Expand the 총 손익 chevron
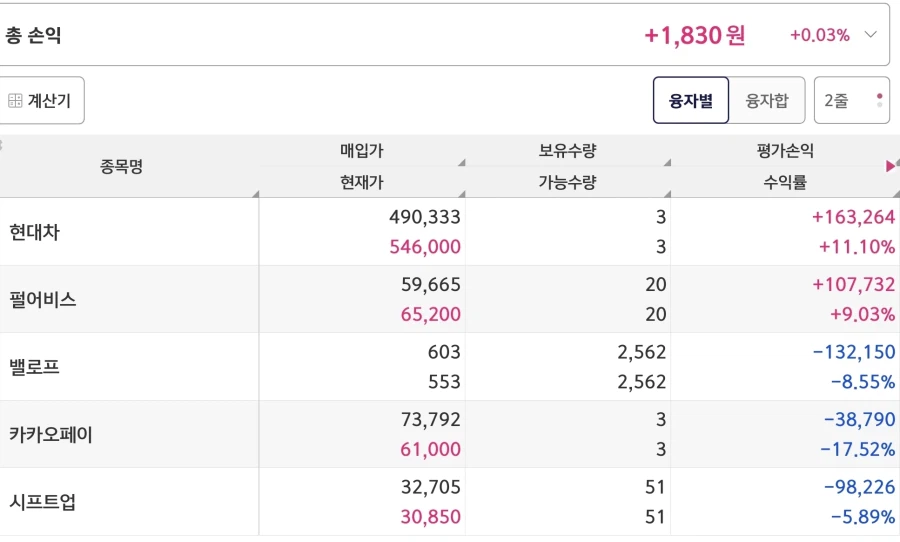Image resolution: width=900 pixels, height=542 pixels. [x=871, y=34]
